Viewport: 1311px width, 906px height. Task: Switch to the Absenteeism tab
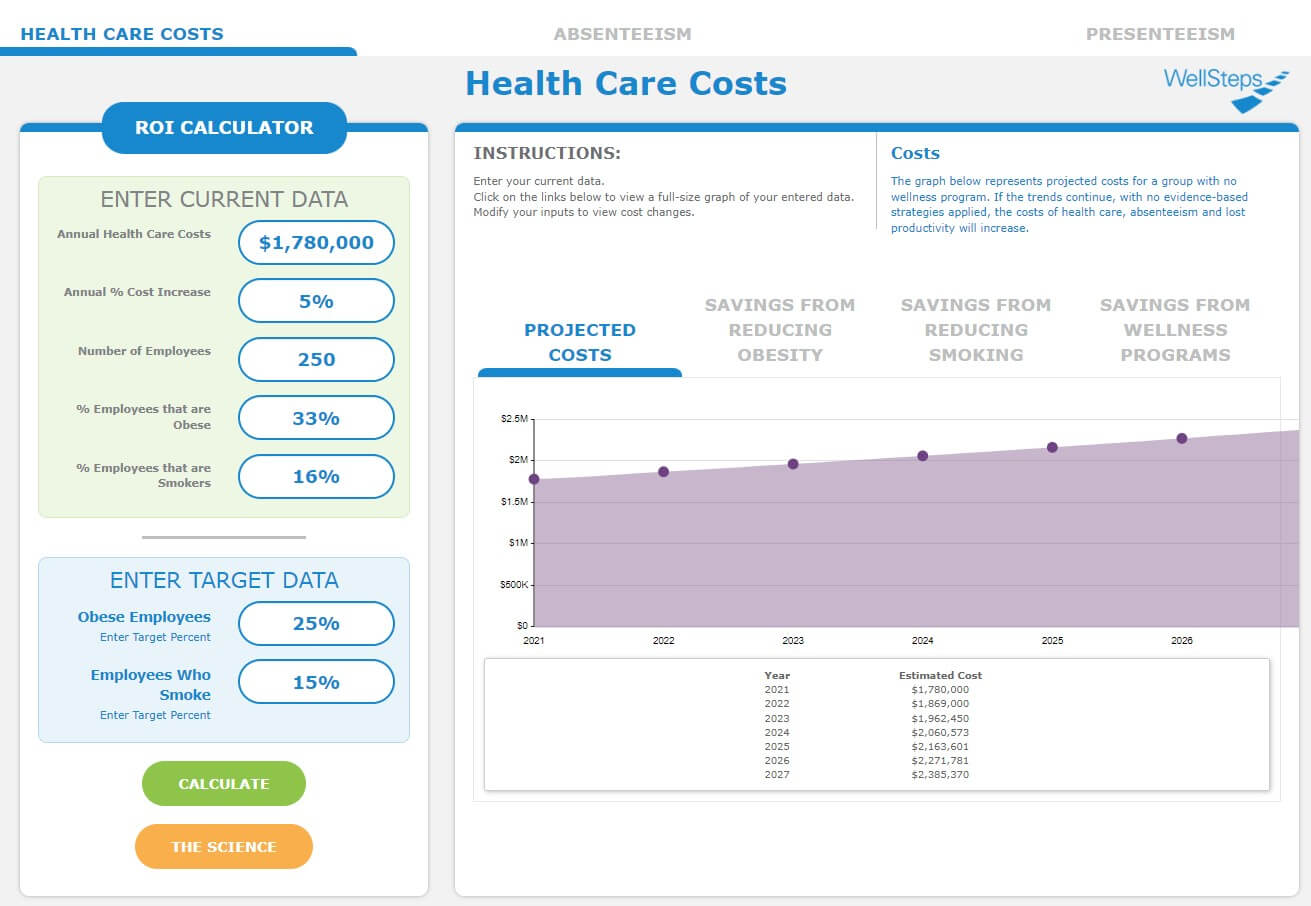point(622,34)
